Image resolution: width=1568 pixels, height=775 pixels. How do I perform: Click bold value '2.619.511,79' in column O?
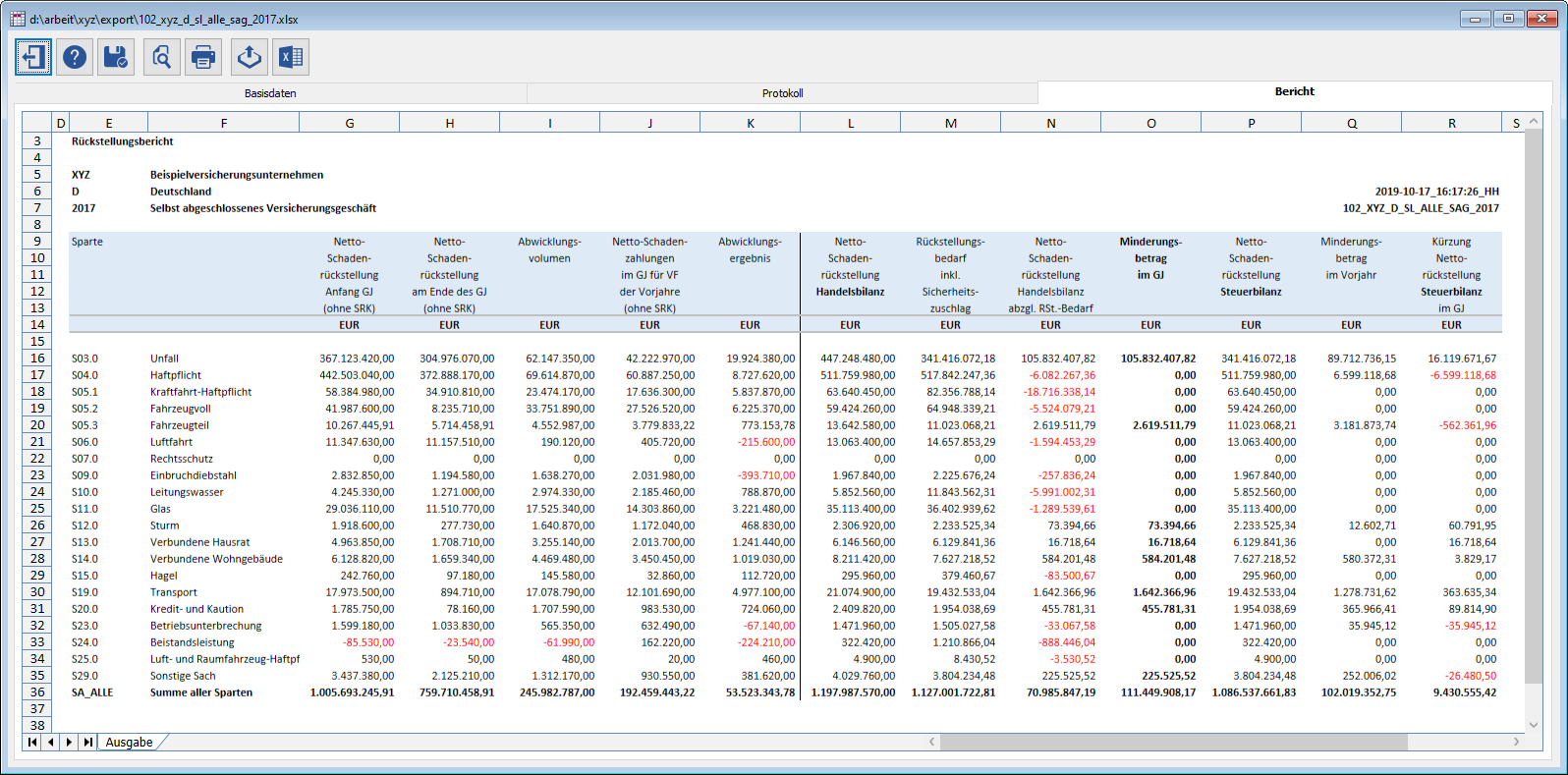[x=1164, y=425]
